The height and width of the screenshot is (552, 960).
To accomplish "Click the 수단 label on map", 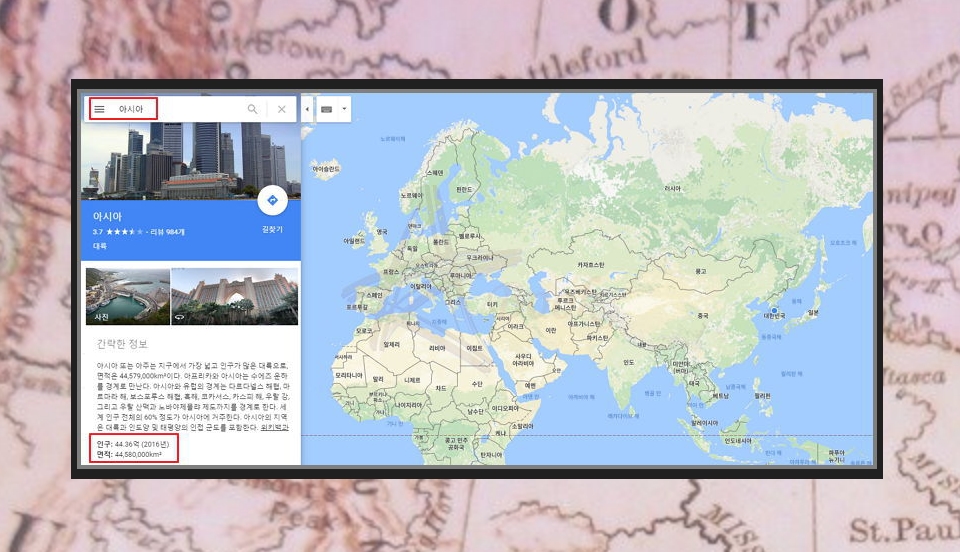I will coord(477,384).
